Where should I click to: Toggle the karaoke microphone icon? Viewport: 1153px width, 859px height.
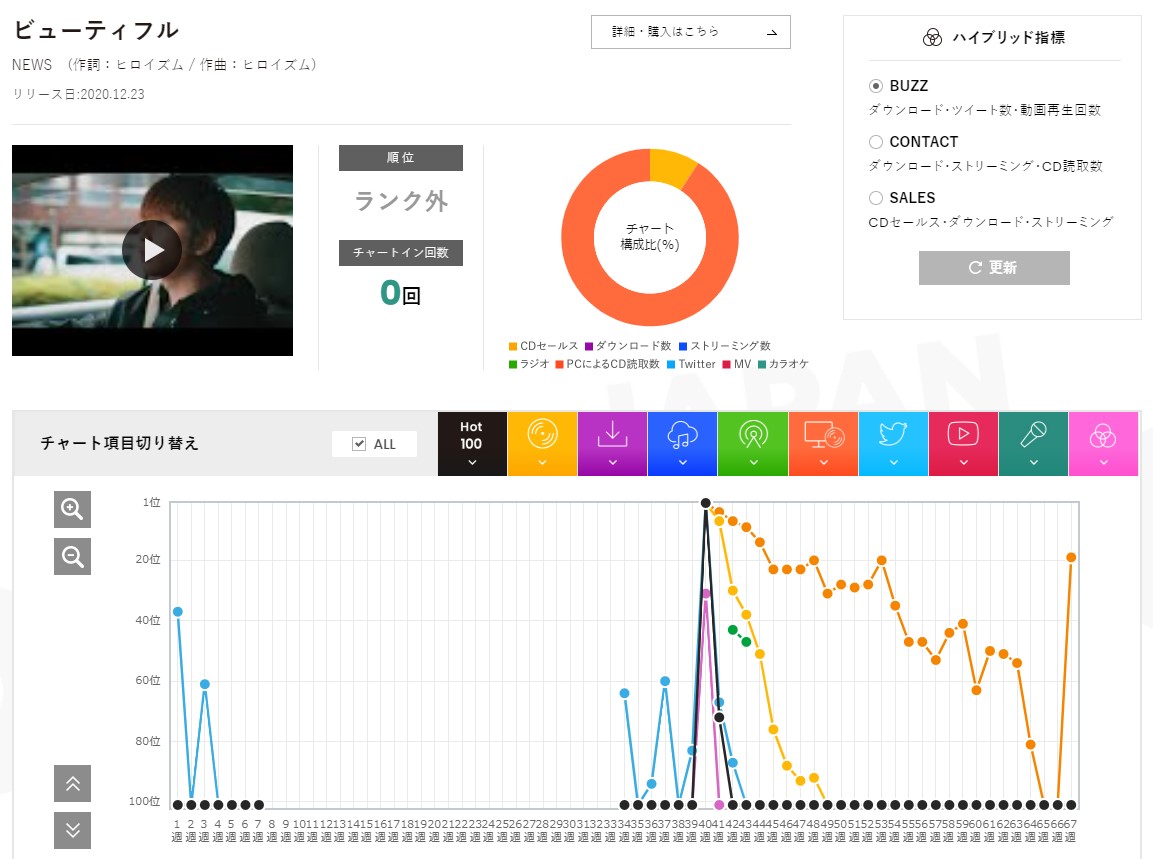pyautogui.click(x=1033, y=434)
